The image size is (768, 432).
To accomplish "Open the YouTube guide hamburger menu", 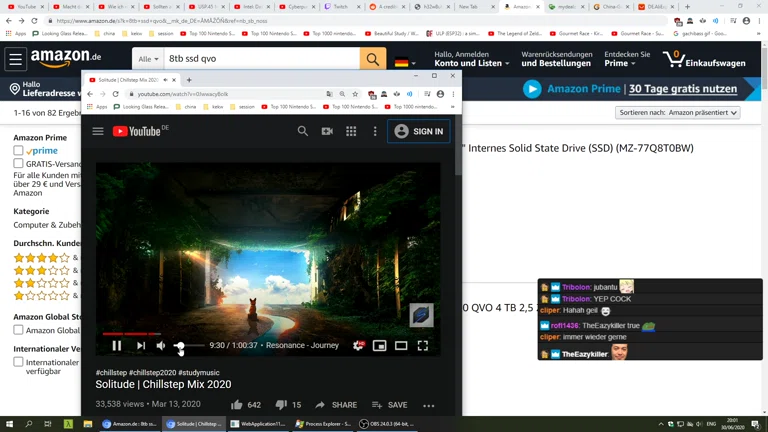I will pyautogui.click(x=98, y=131).
